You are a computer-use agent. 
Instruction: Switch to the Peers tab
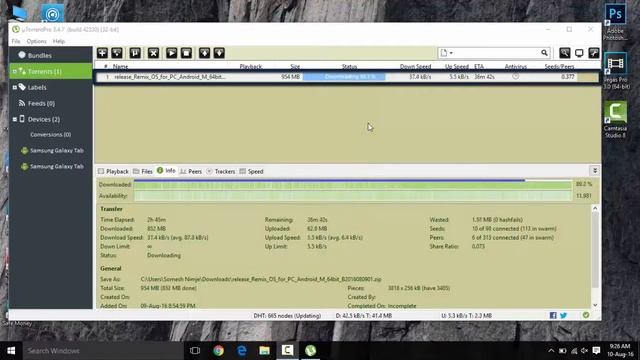point(191,171)
